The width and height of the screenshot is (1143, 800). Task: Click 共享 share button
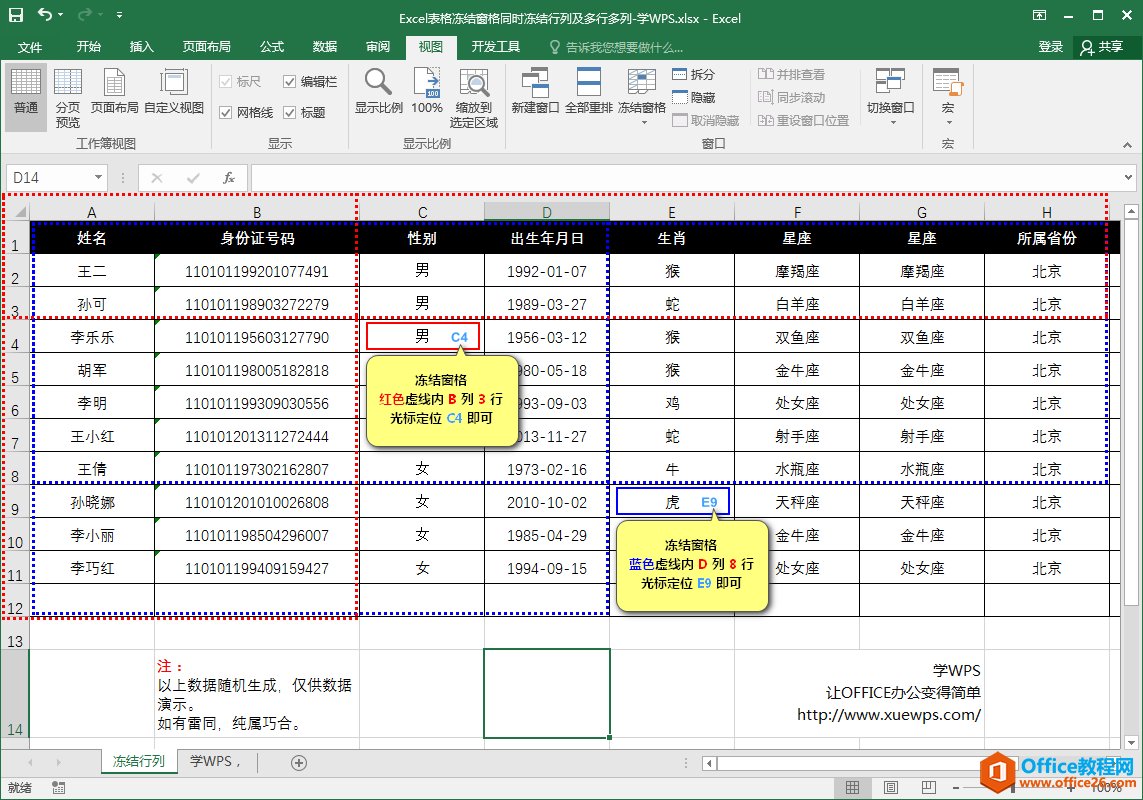tap(1101, 47)
